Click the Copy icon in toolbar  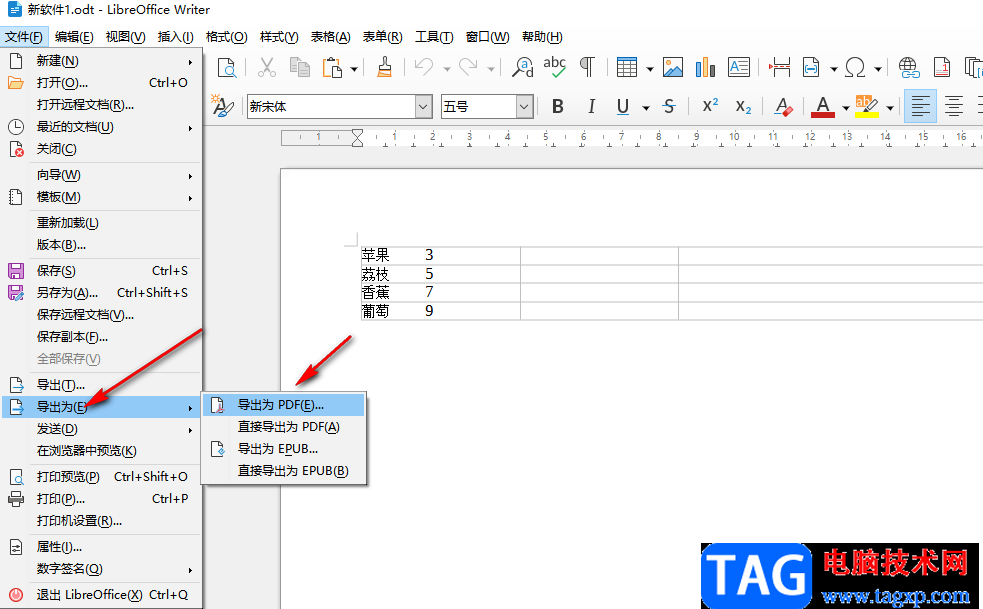300,67
